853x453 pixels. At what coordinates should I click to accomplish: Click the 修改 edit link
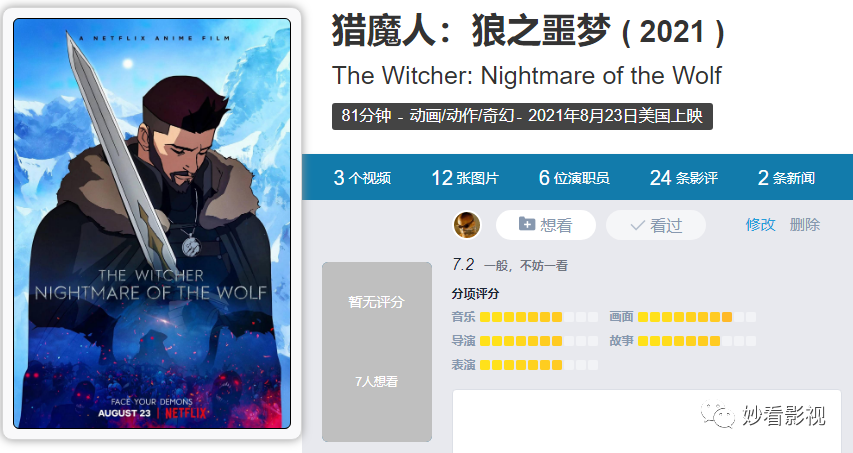760,225
